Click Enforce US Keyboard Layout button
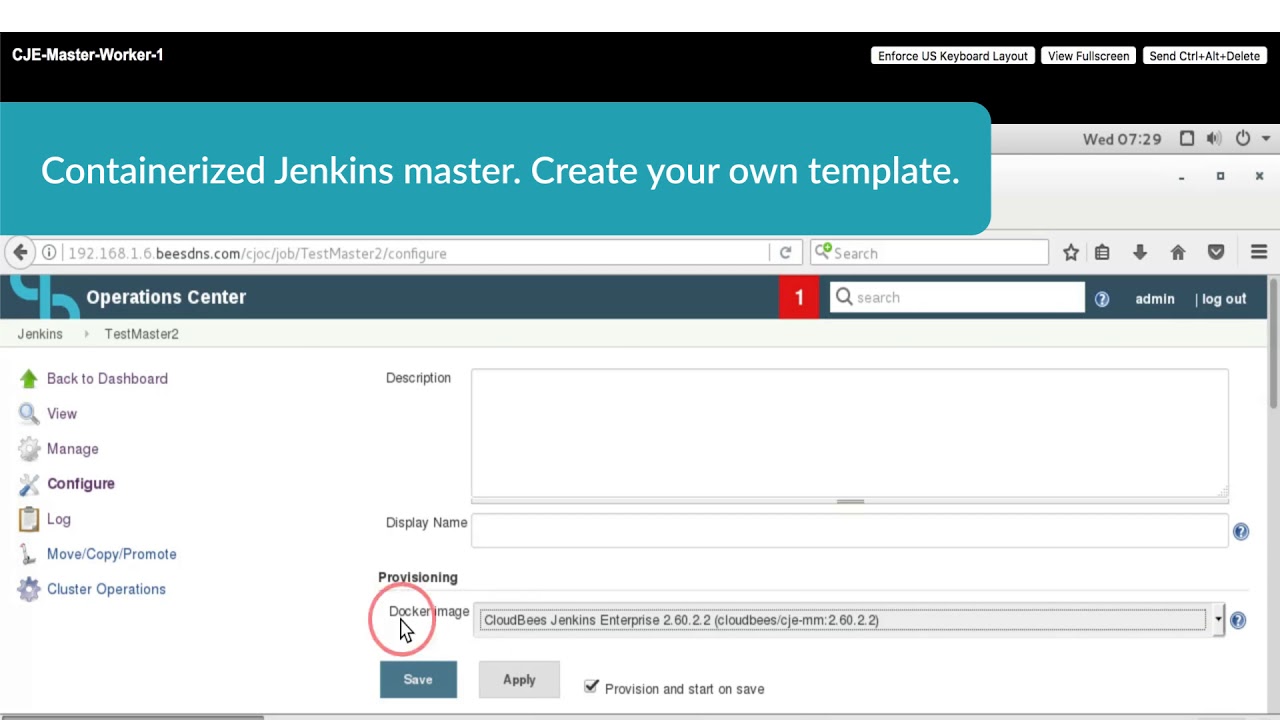Viewport: 1280px width, 720px height. click(x=953, y=56)
